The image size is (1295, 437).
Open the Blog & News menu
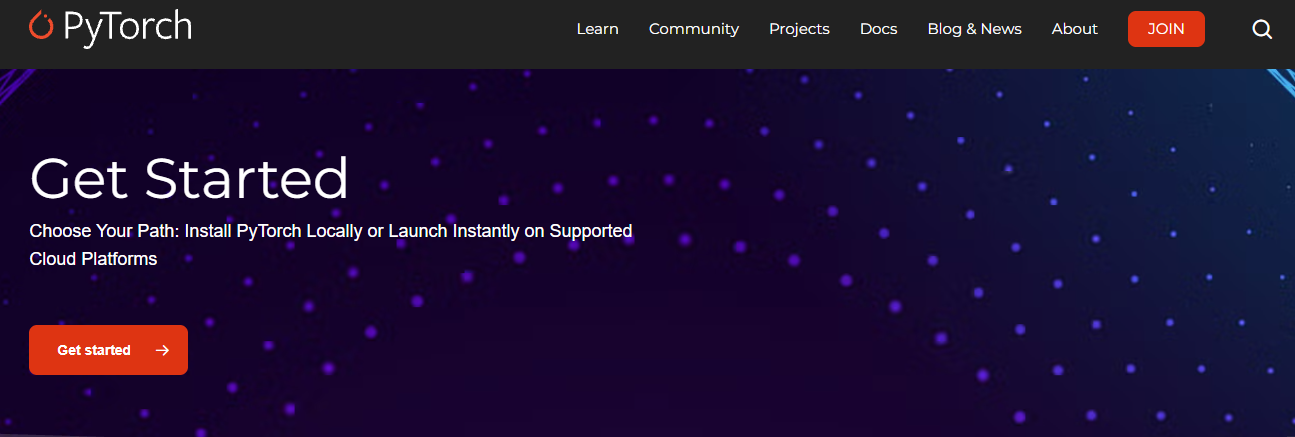click(x=974, y=29)
